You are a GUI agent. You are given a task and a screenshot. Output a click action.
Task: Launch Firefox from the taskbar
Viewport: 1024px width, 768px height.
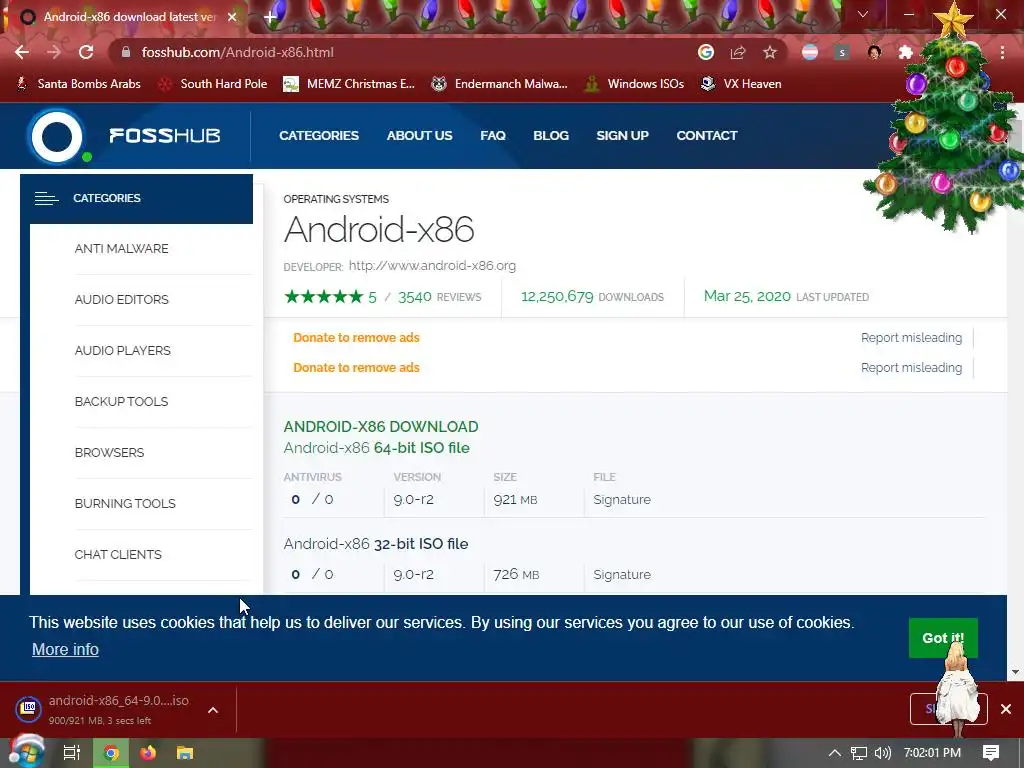(148, 753)
